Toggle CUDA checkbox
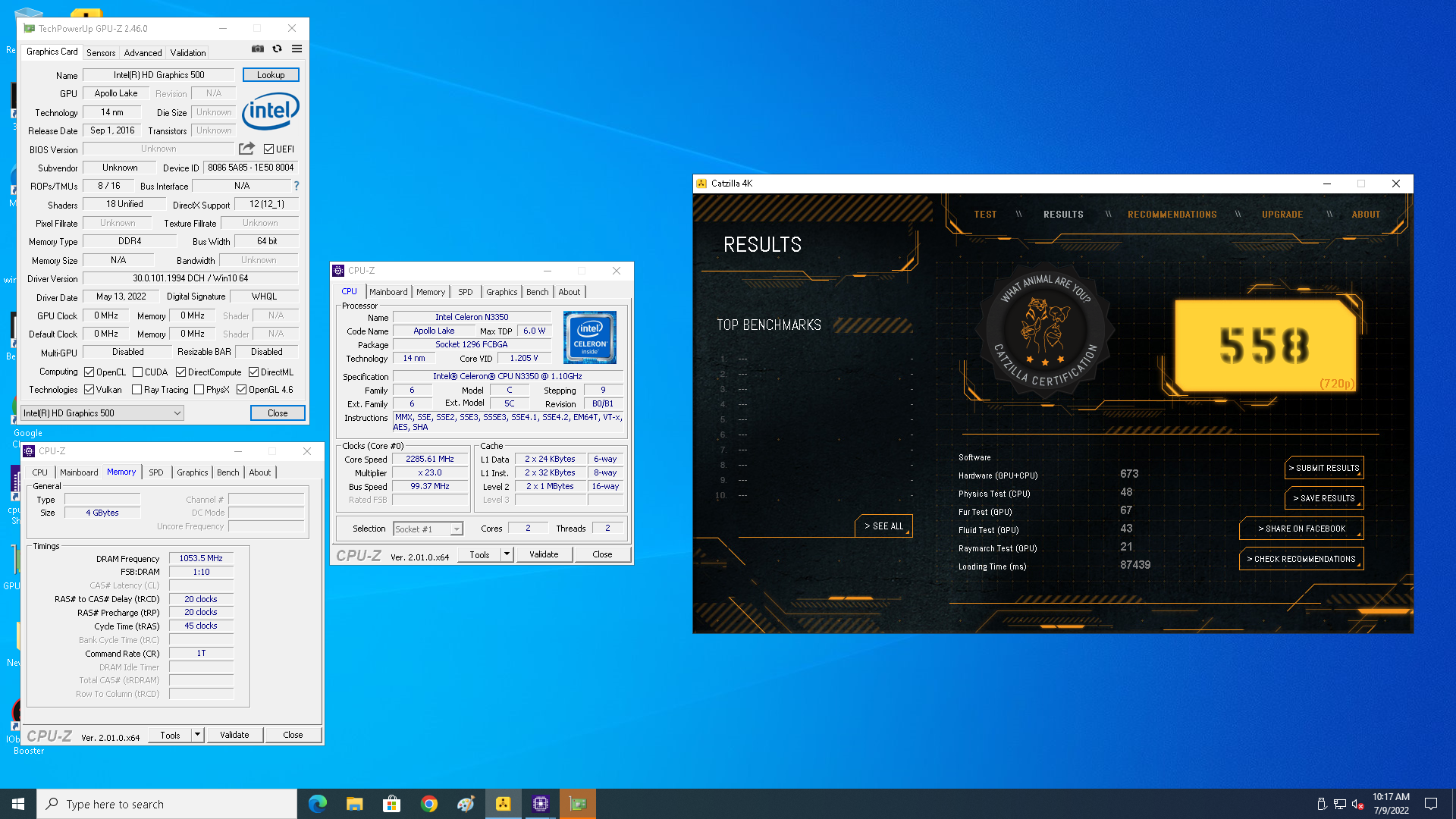Image resolution: width=1456 pixels, height=819 pixels. (137, 372)
